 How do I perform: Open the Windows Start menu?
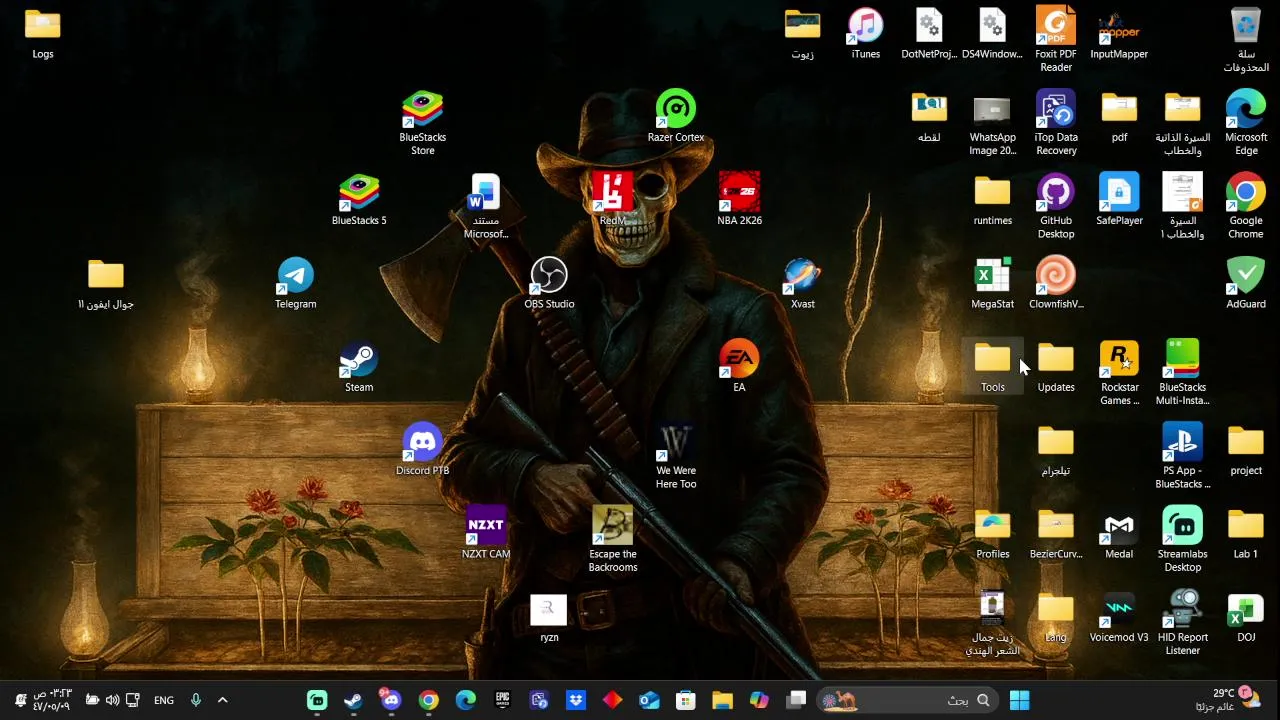1019,700
